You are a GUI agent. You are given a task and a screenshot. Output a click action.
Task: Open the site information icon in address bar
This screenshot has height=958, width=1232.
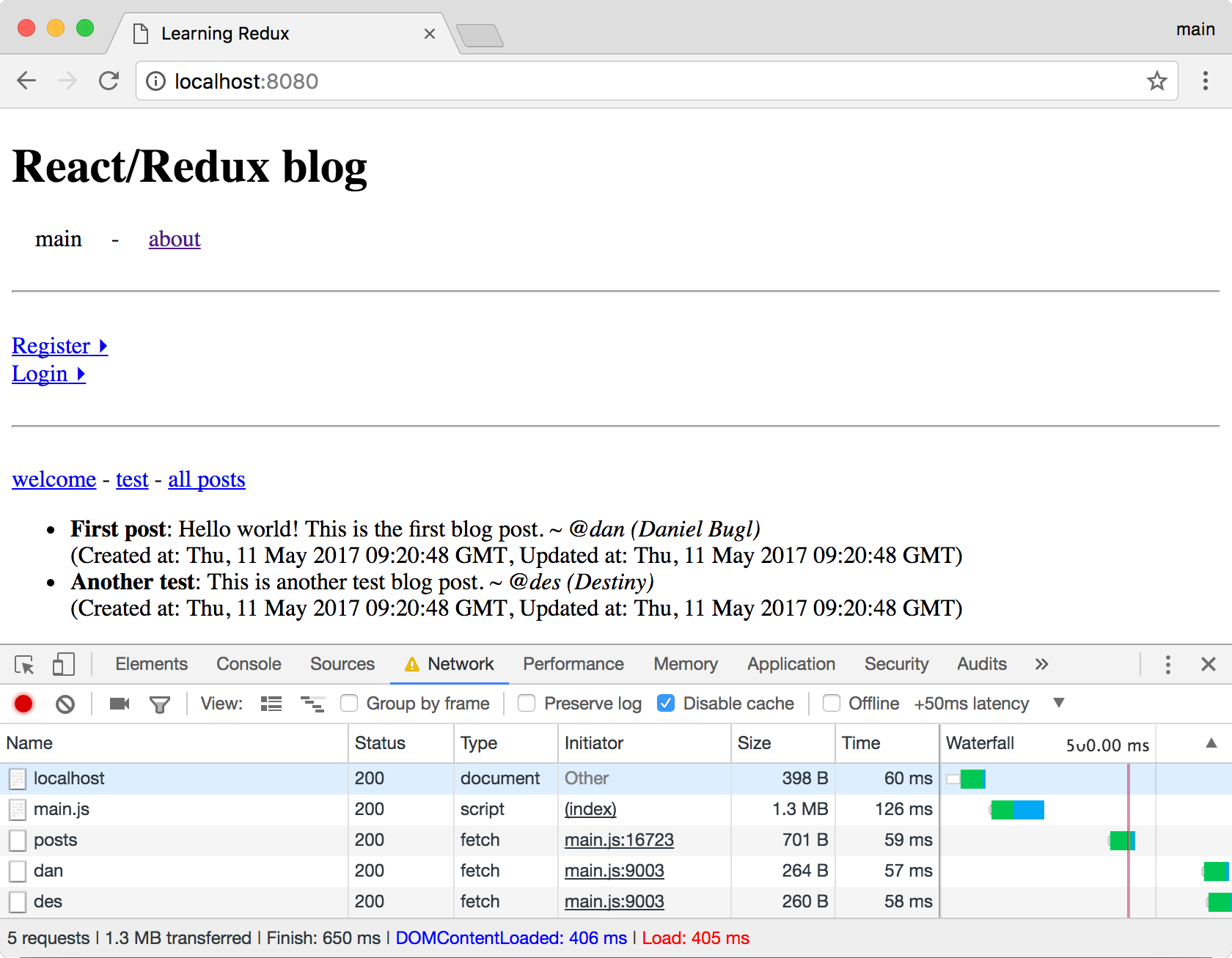click(x=155, y=81)
